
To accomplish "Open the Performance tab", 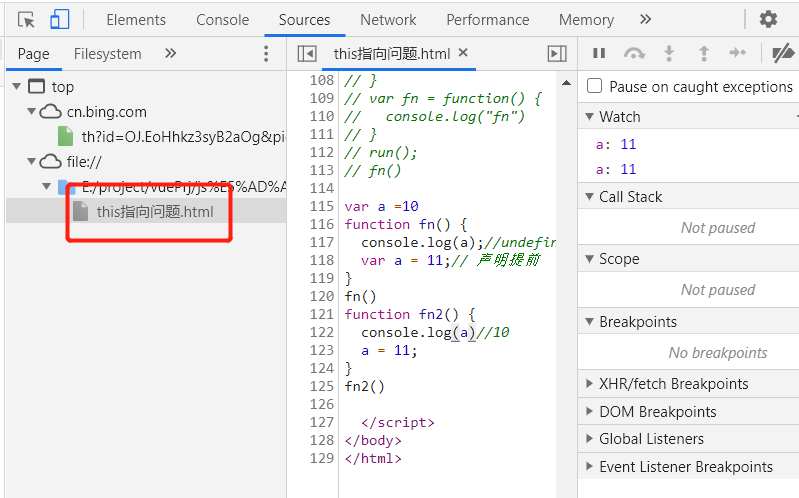I will coord(488,20).
